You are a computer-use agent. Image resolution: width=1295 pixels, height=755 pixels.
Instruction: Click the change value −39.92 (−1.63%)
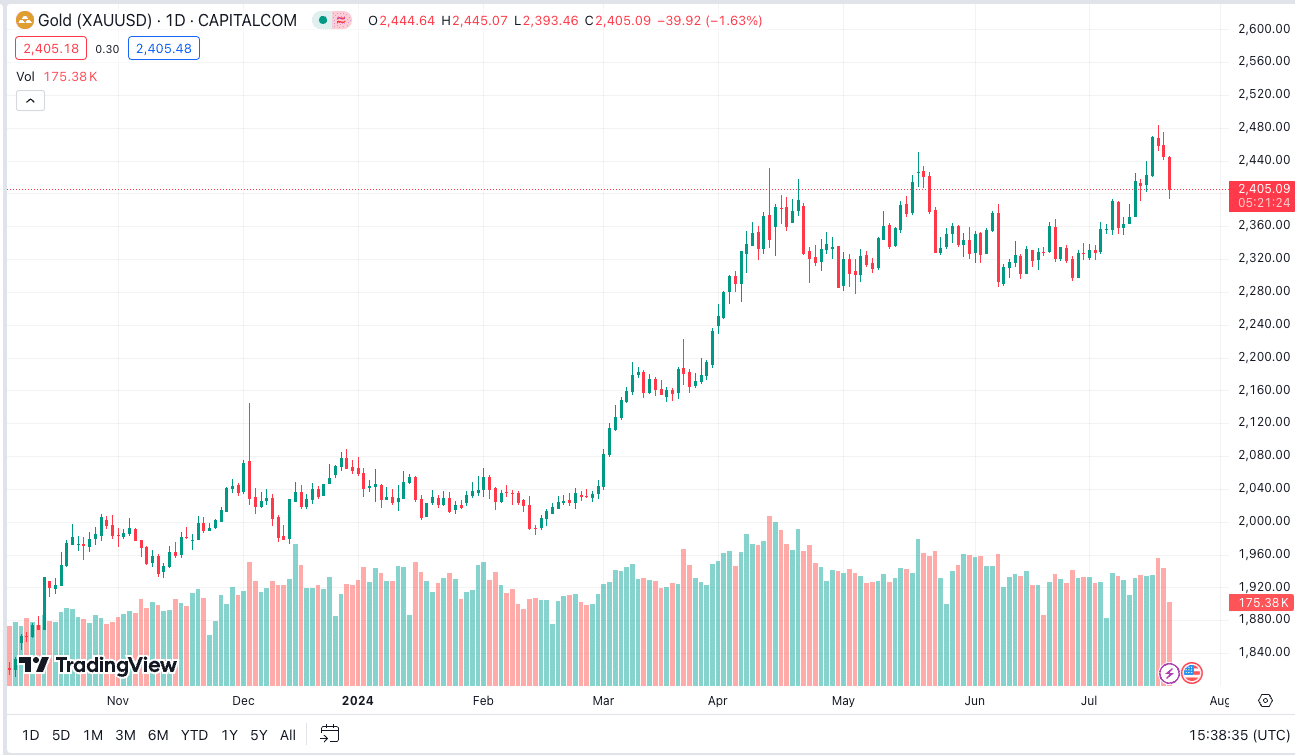click(712, 20)
